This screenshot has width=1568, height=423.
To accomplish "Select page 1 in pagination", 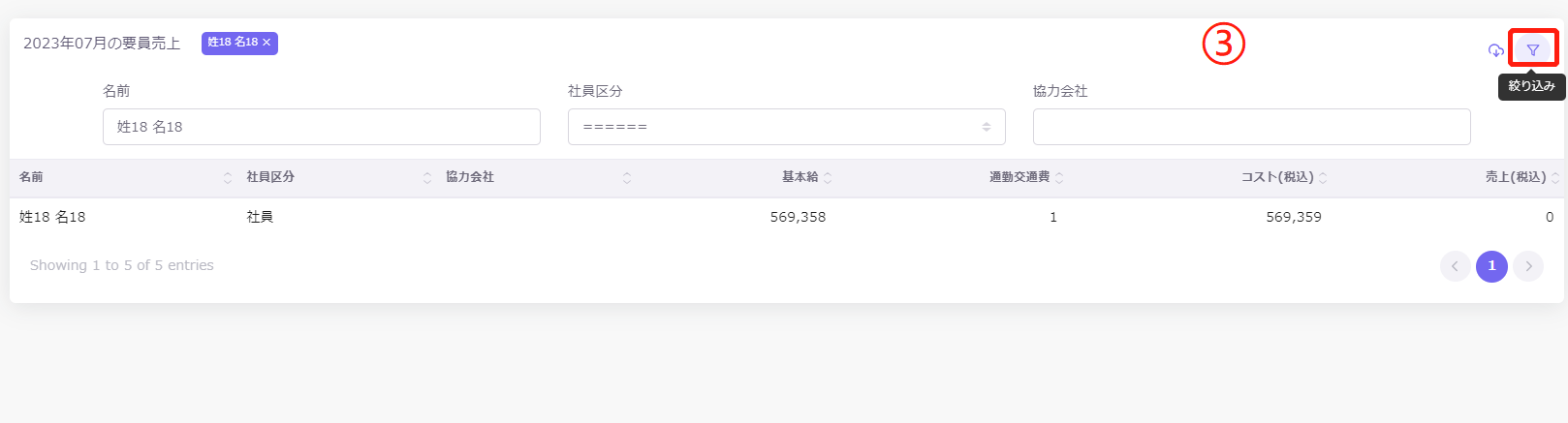I will click(x=1491, y=266).
